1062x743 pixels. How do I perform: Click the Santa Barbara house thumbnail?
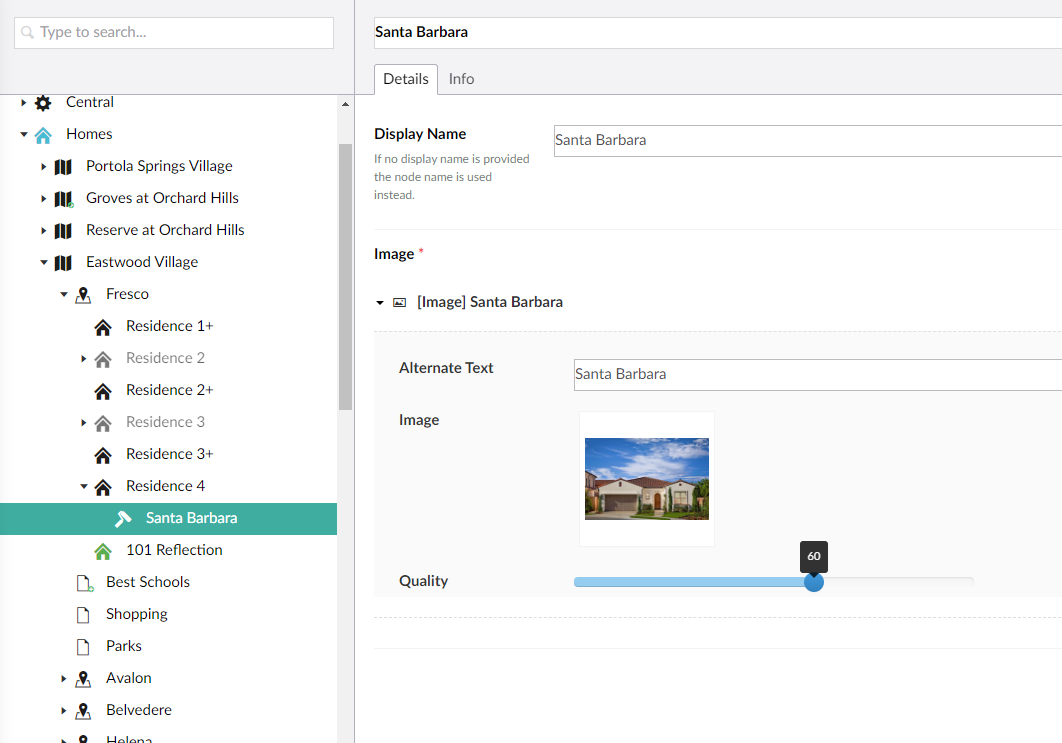647,479
